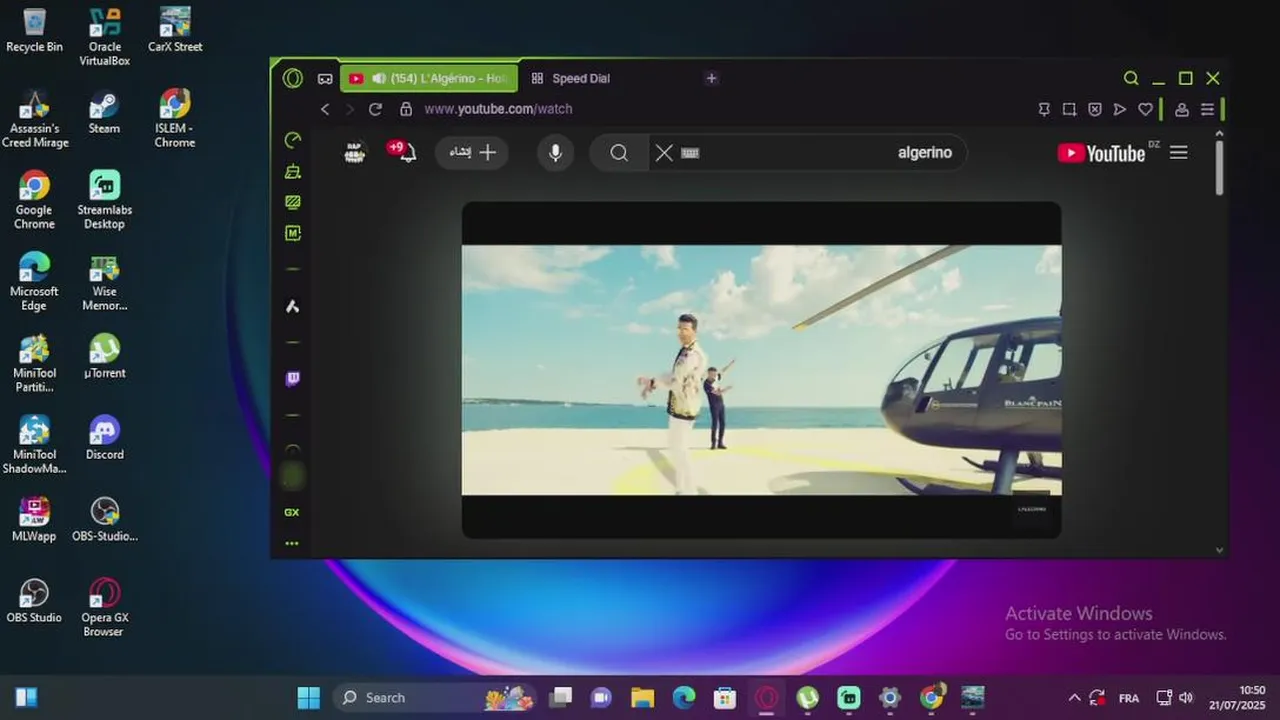This screenshot has height=720, width=1280.
Task: Click the site security padlock icon
Action: (x=406, y=109)
